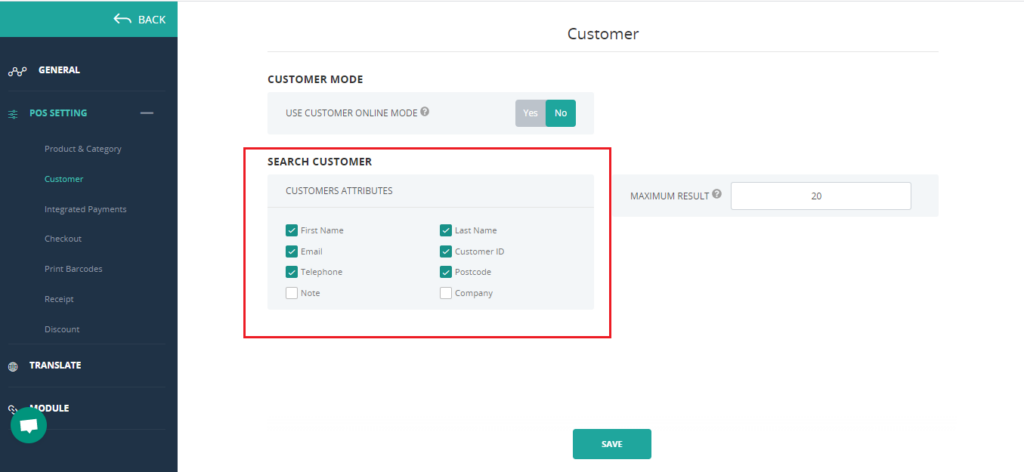Enable the Note attribute checkbox
The image size is (1024, 472).
coord(292,293)
